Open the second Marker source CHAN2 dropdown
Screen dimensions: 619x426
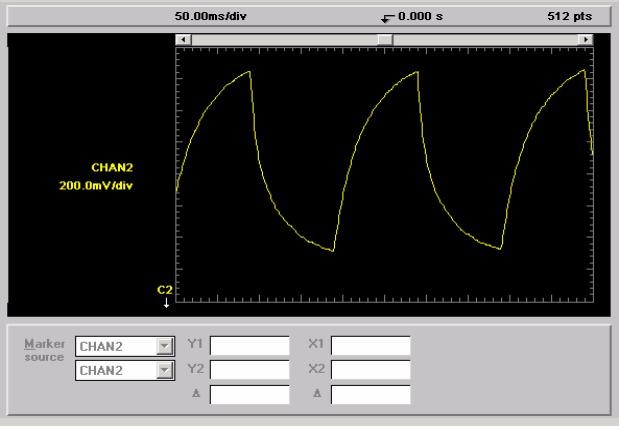163,370
